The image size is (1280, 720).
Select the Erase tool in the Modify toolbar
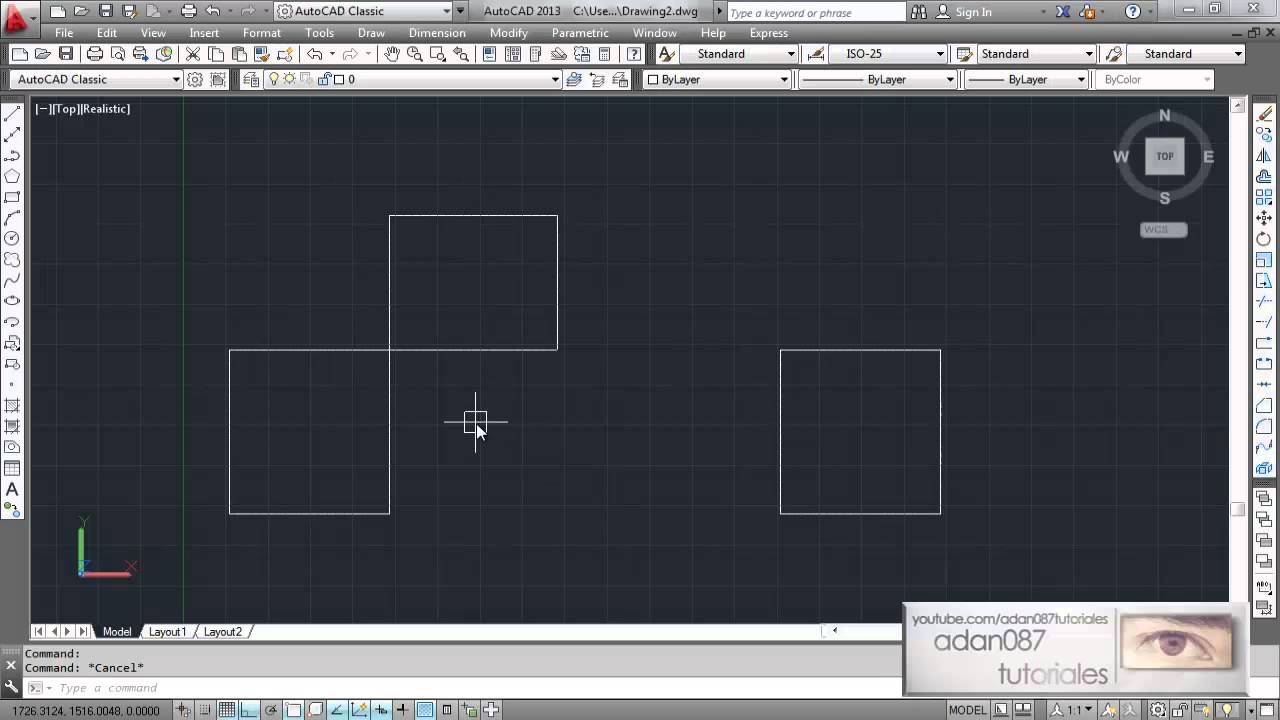(1264, 114)
